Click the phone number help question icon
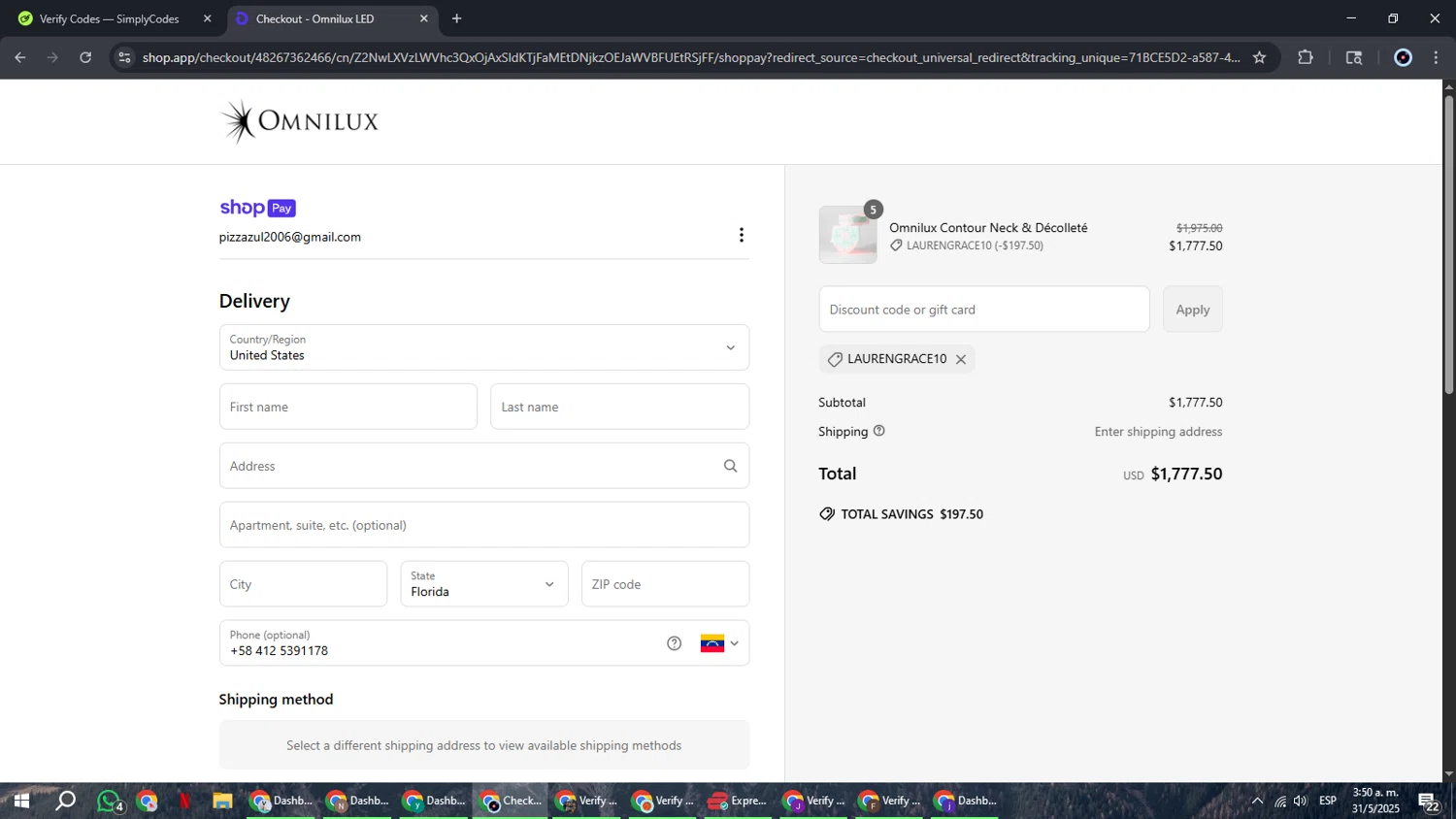1456x819 pixels. [x=675, y=643]
